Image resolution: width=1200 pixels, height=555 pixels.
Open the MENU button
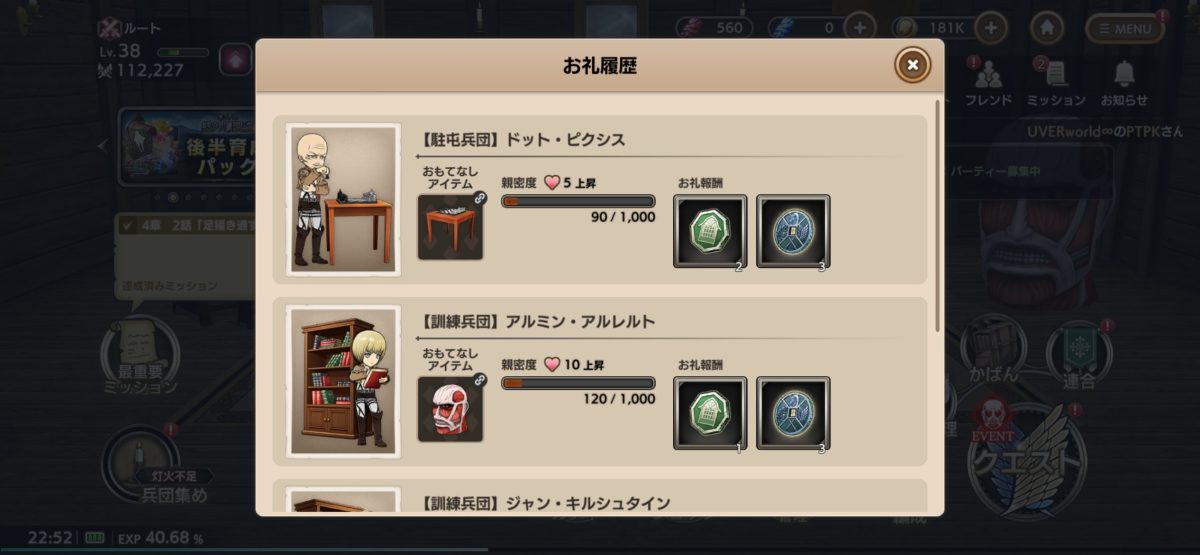(1125, 28)
